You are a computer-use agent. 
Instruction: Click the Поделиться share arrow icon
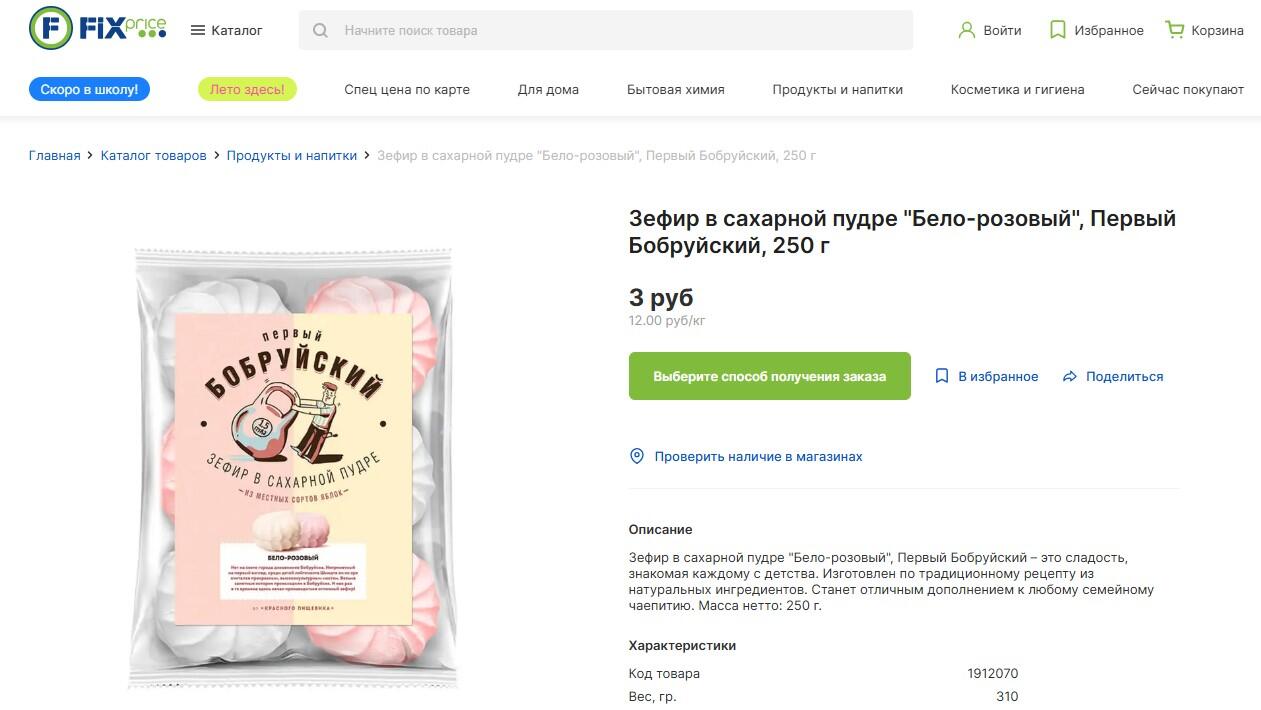(1070, 377)
